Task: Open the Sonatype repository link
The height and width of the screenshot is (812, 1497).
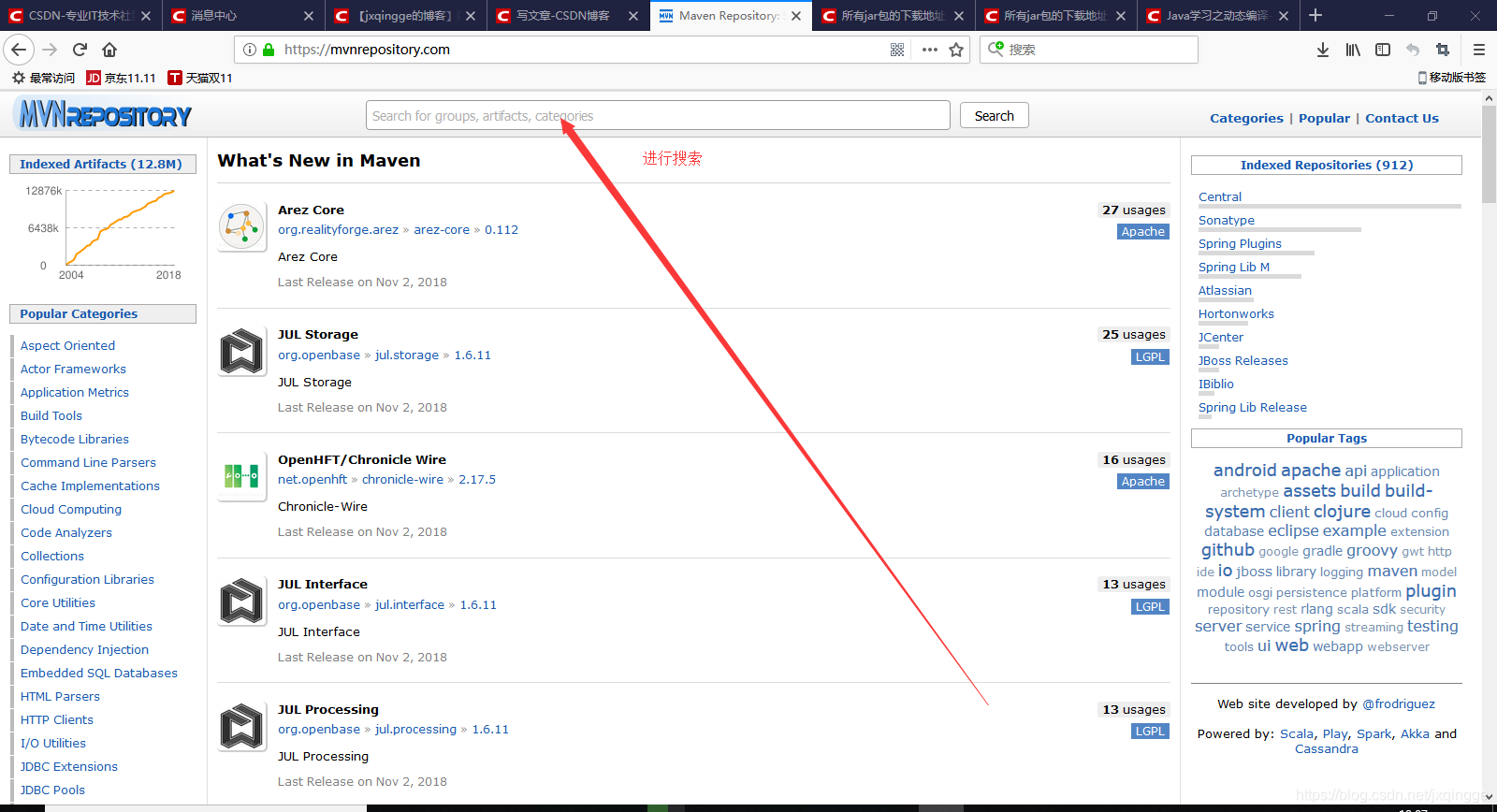Action: pyautogui.click(x=1227, y=220)
